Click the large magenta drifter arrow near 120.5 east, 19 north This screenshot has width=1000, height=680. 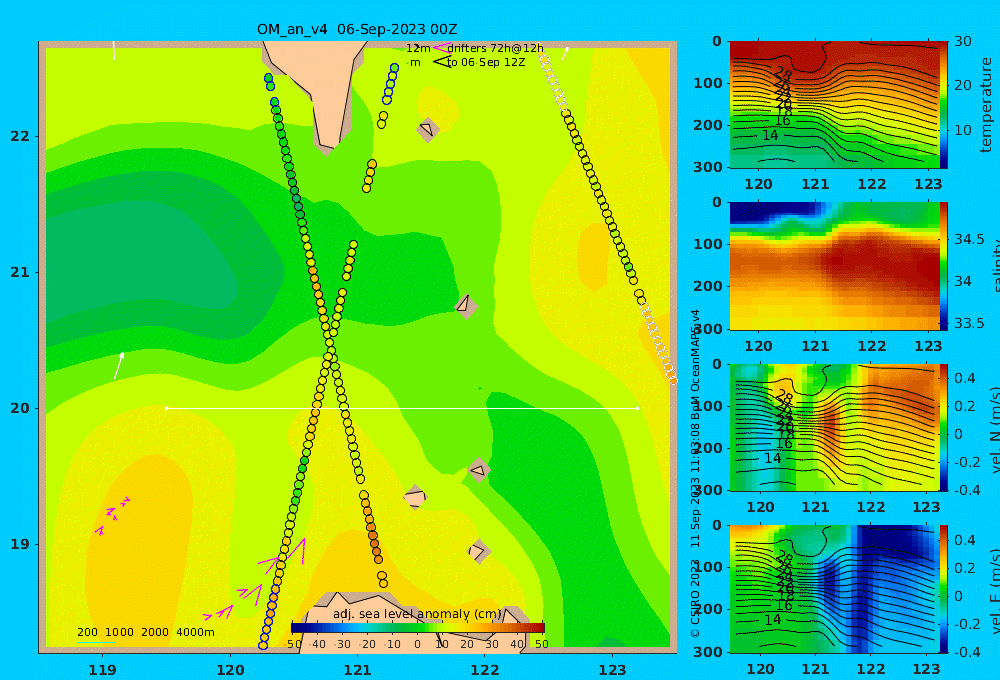coord(297,551)
